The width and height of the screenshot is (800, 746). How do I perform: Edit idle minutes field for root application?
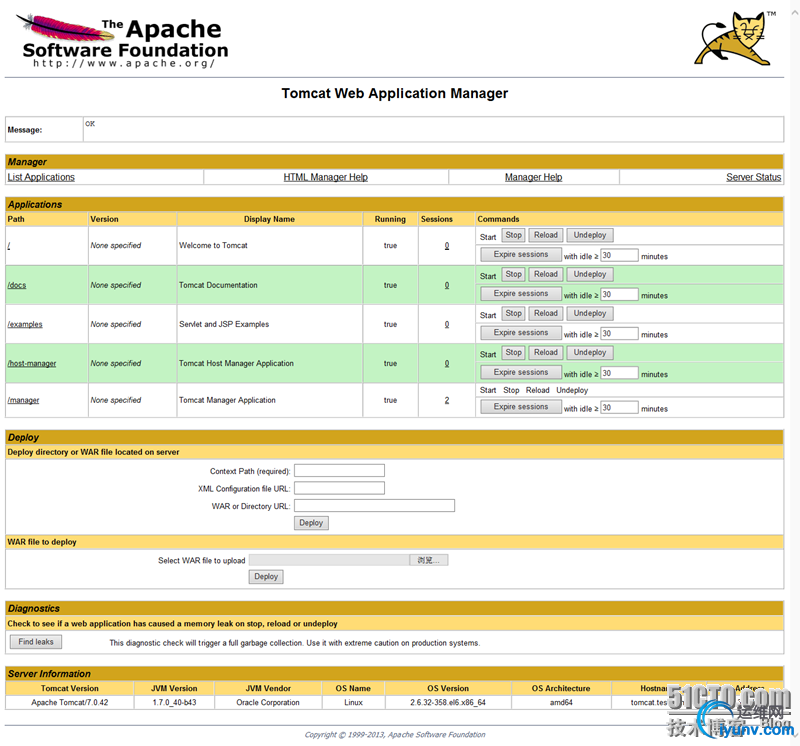click(619, 256)
